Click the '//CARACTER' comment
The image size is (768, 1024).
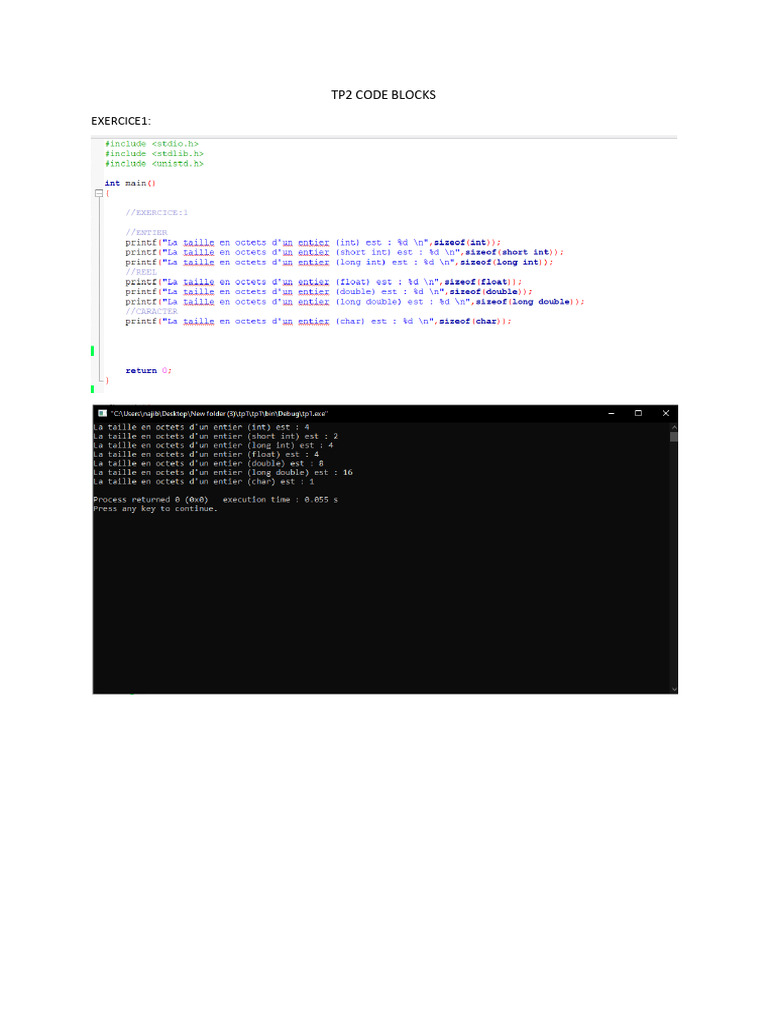152,311
